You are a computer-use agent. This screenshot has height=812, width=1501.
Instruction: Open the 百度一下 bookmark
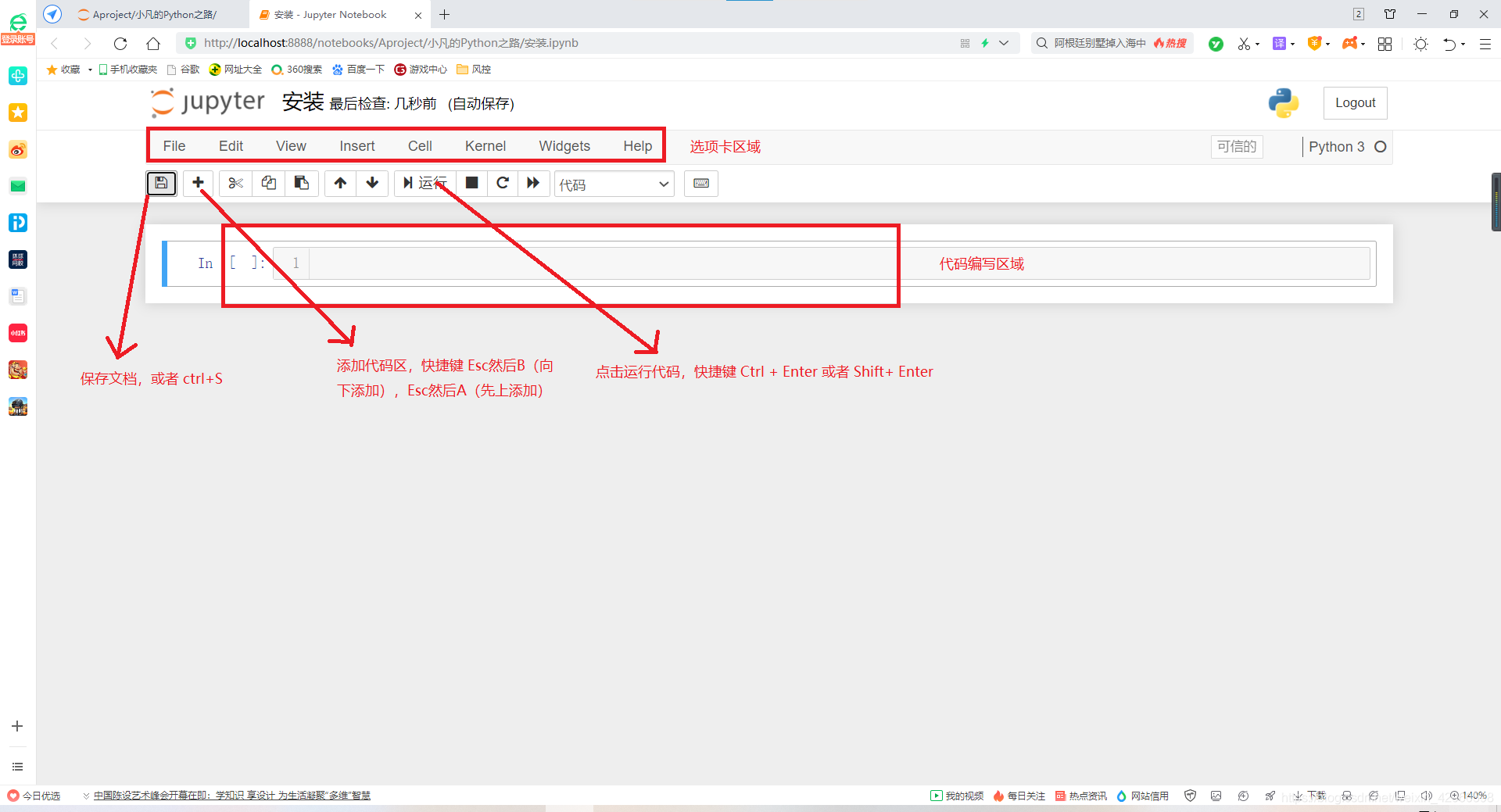click(359, 70)
